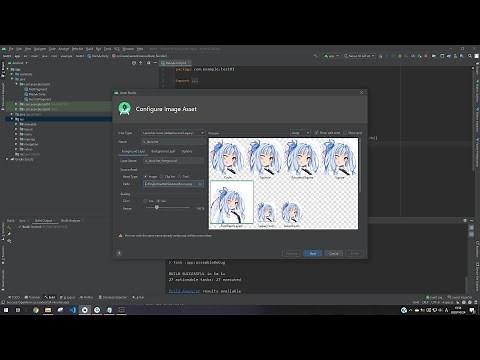This screenshot has height=360, width=480.
Task: Open Visual Studio Code from taskbar
Action: click(73, 310)
